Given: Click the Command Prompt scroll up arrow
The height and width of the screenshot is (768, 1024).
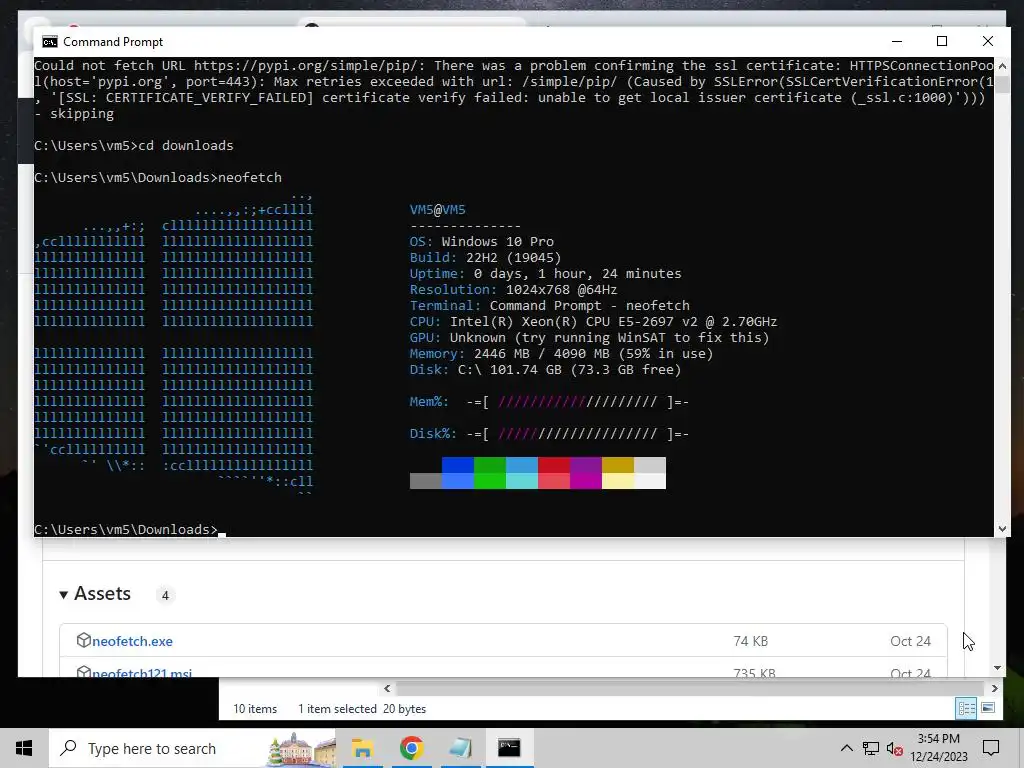Looking at the screenshot, I should (x=1002, y=66).
